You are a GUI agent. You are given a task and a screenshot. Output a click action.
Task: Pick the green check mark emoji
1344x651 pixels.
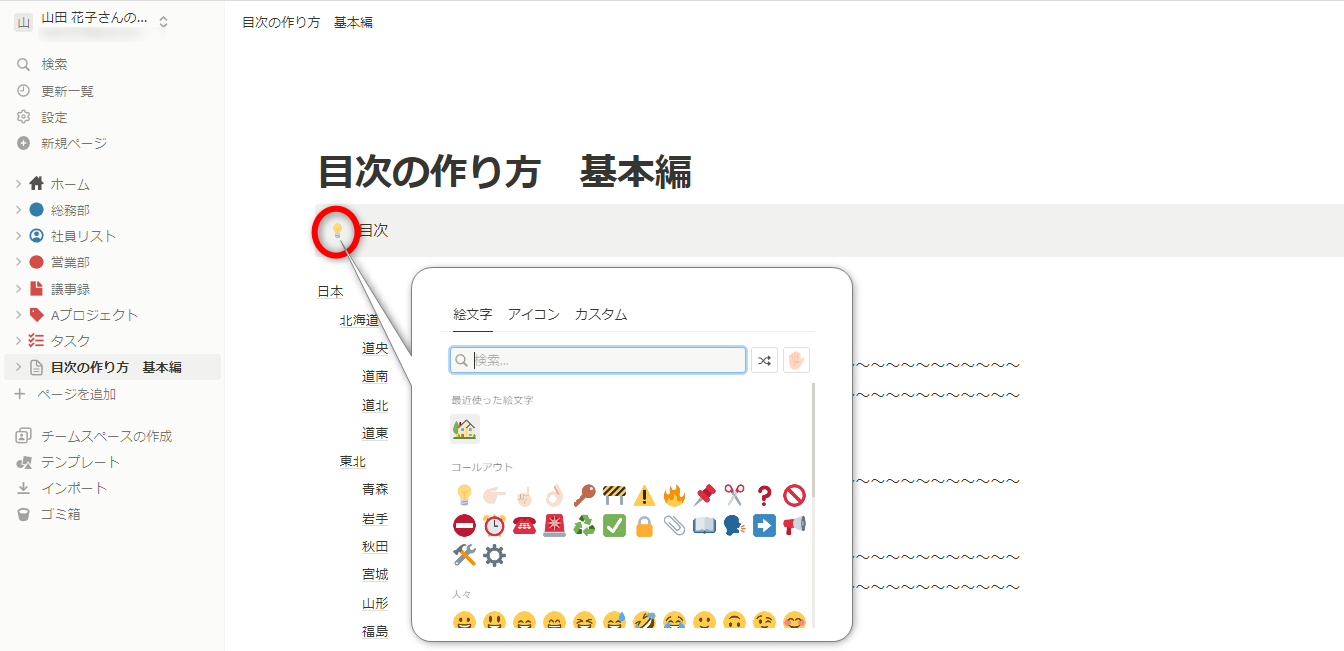click(x=614, y=525)
